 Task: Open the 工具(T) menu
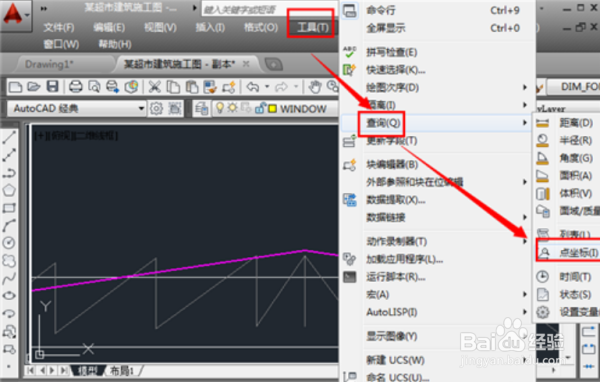[313, 28]
